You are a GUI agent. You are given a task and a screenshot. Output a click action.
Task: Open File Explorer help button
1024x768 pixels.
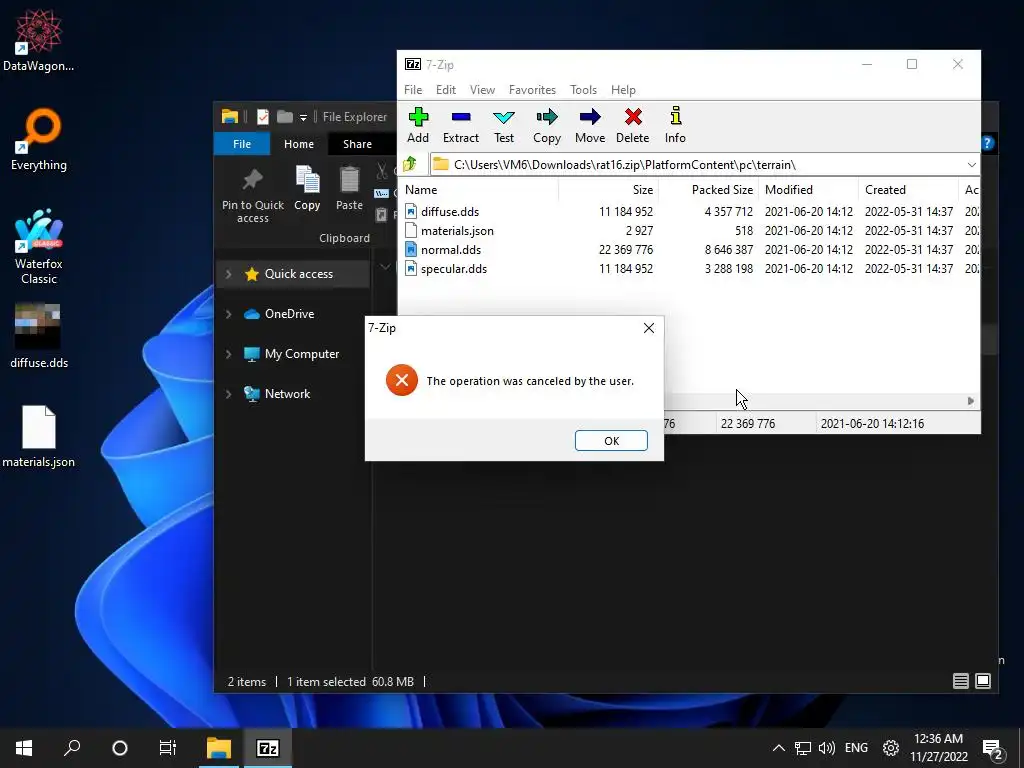pos(987,143)
